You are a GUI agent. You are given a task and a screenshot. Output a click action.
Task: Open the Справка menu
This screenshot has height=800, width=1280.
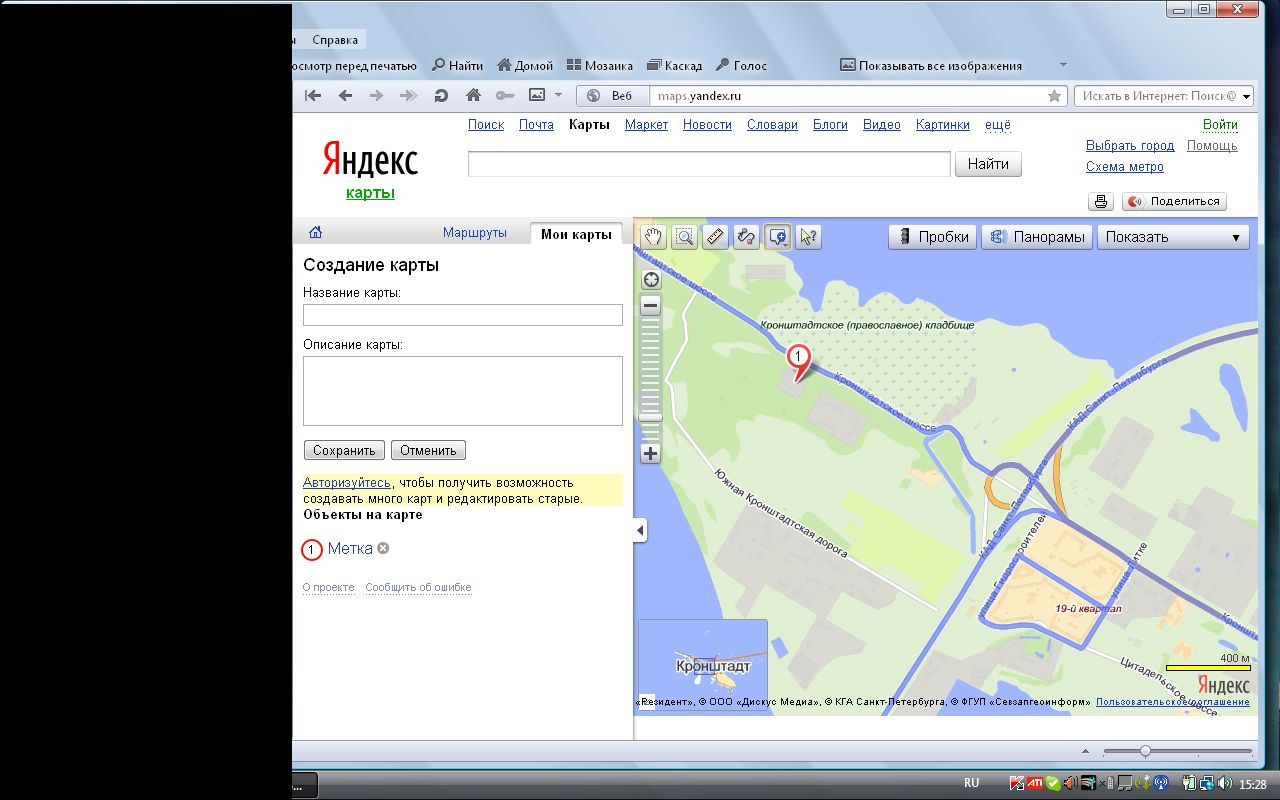coord(335,40)
